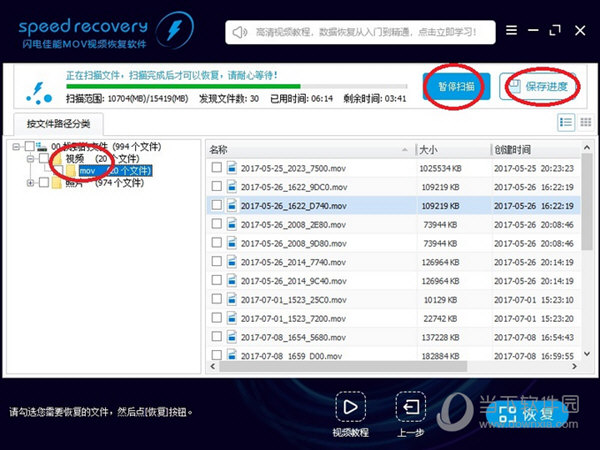The image size is (600, 450).
Task: Check the box for 2017-05-25_2023_7500.mov
Action: tap(217, 167)
